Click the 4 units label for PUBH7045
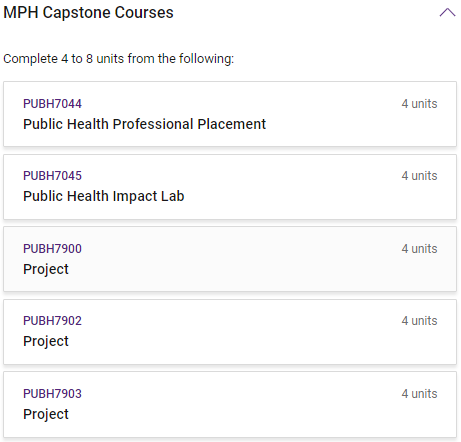The width and height of the screenshot is (461, 442). click(x=419, y=176)
